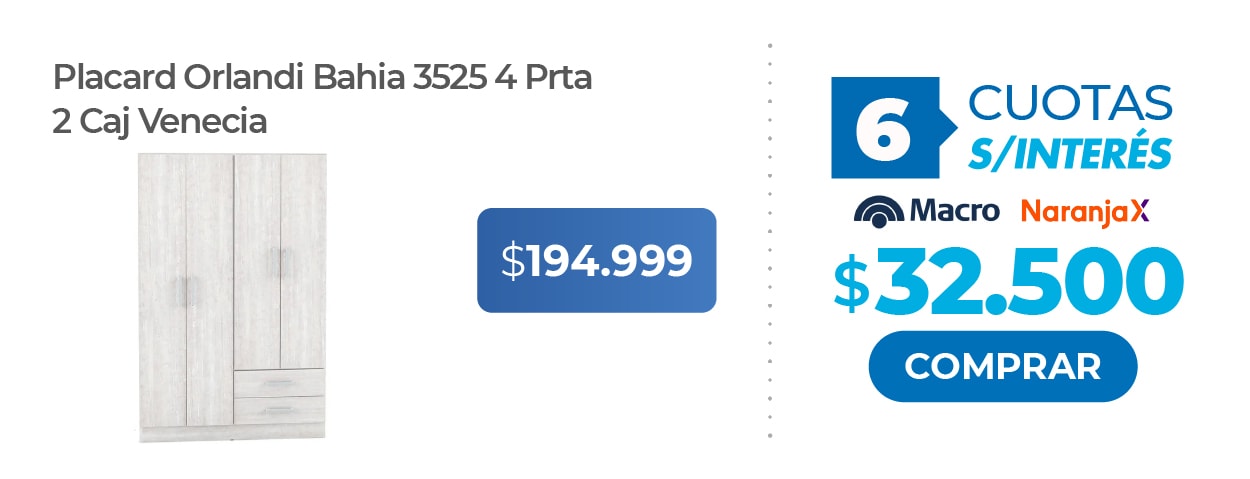Click the dollar sign beside 32.500
Viewport: 1250px width, 479px height.
click(852, 284)
